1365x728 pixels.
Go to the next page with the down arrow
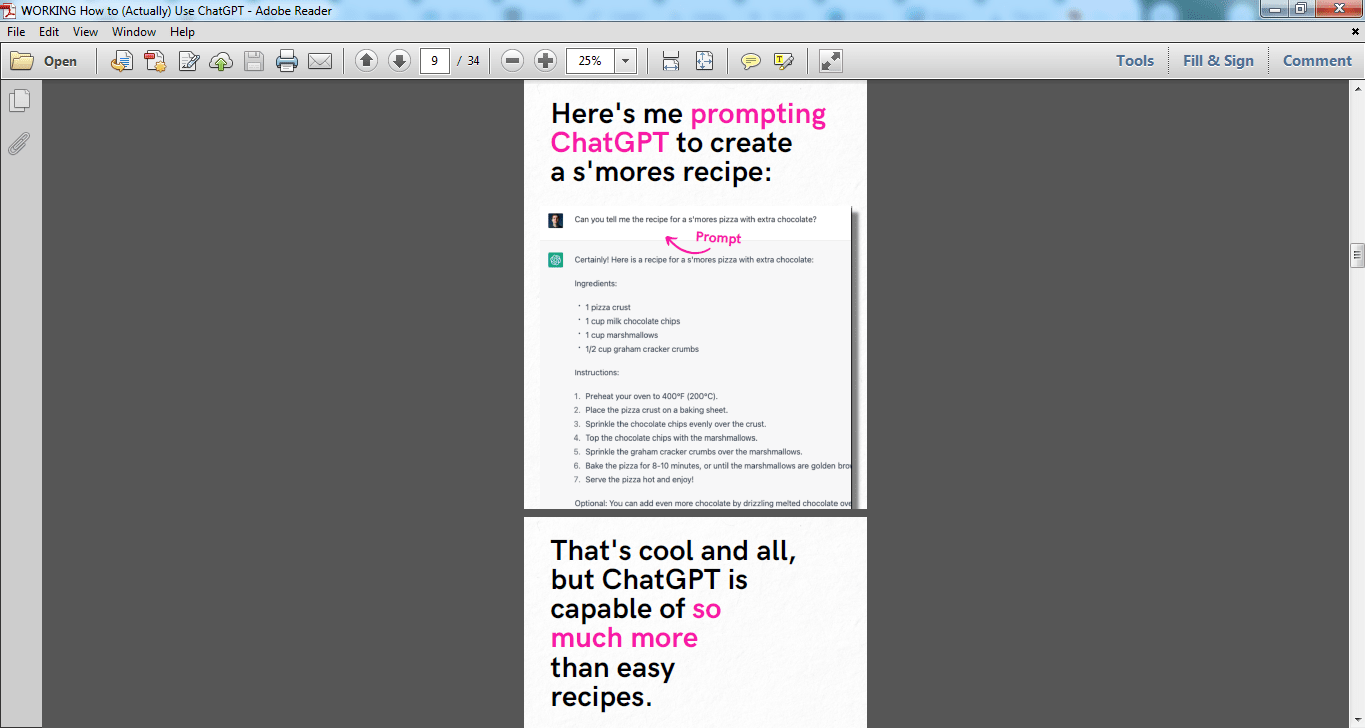pos(399,61)
